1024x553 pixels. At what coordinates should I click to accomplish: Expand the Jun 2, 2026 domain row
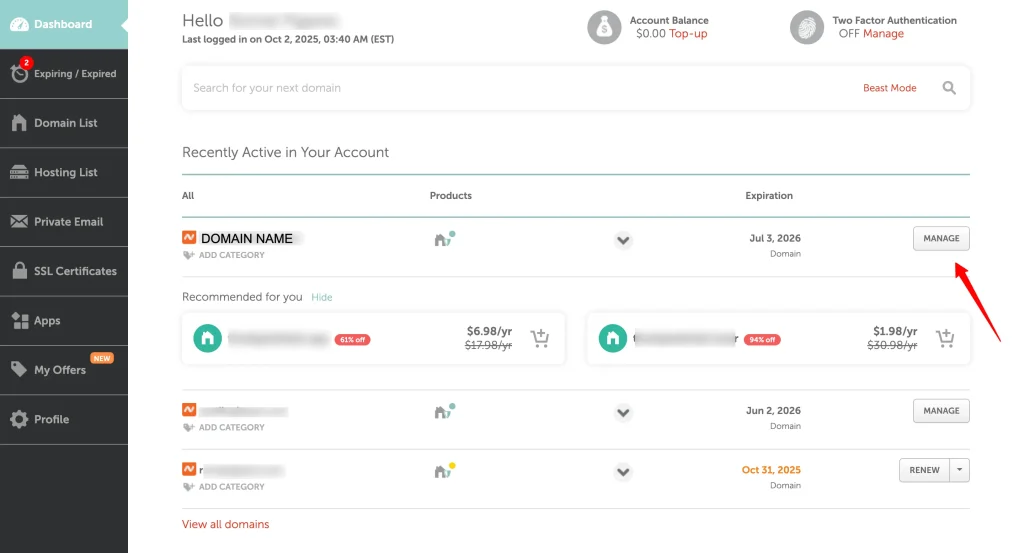[623, 412]
